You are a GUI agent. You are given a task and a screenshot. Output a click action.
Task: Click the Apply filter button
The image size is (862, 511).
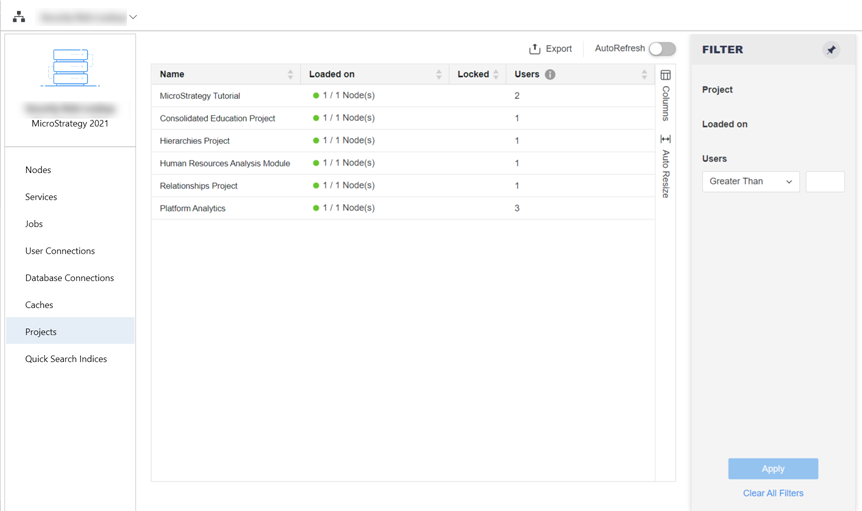772,469
